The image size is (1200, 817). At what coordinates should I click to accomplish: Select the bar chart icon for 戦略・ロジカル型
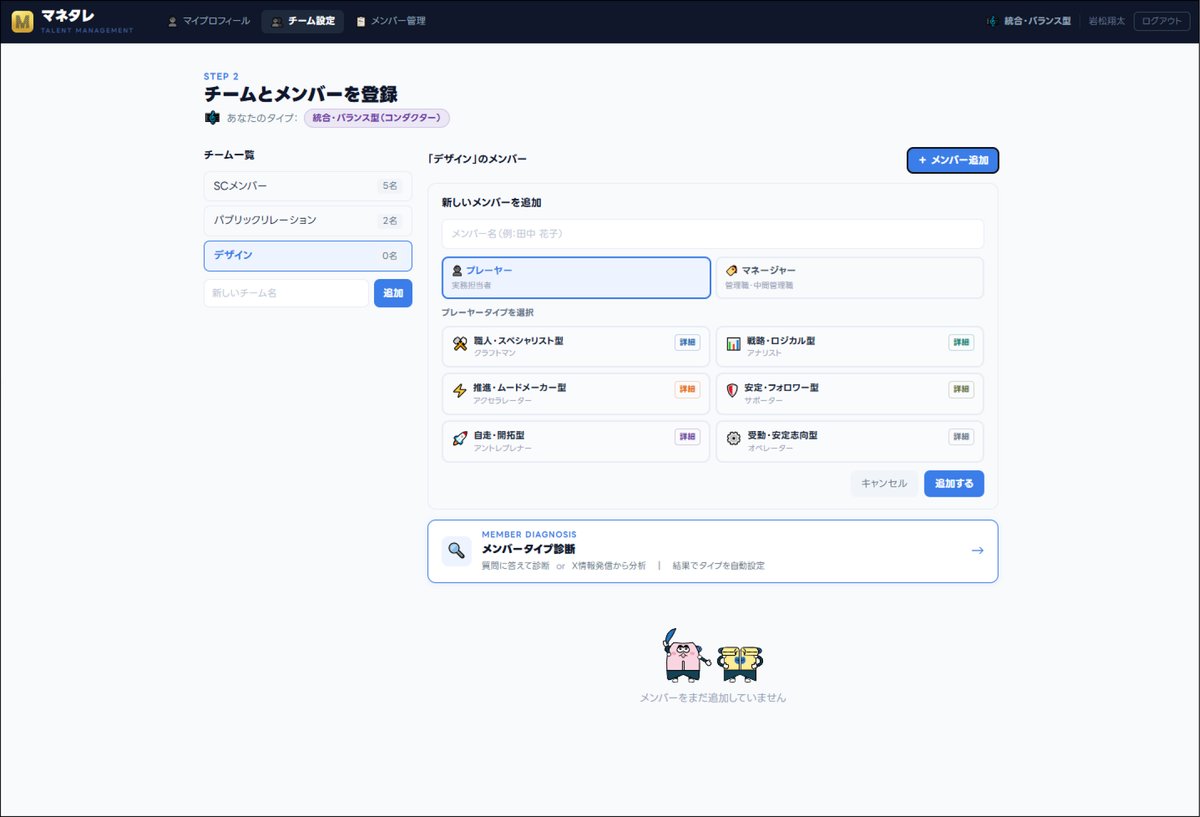[733, 344]
